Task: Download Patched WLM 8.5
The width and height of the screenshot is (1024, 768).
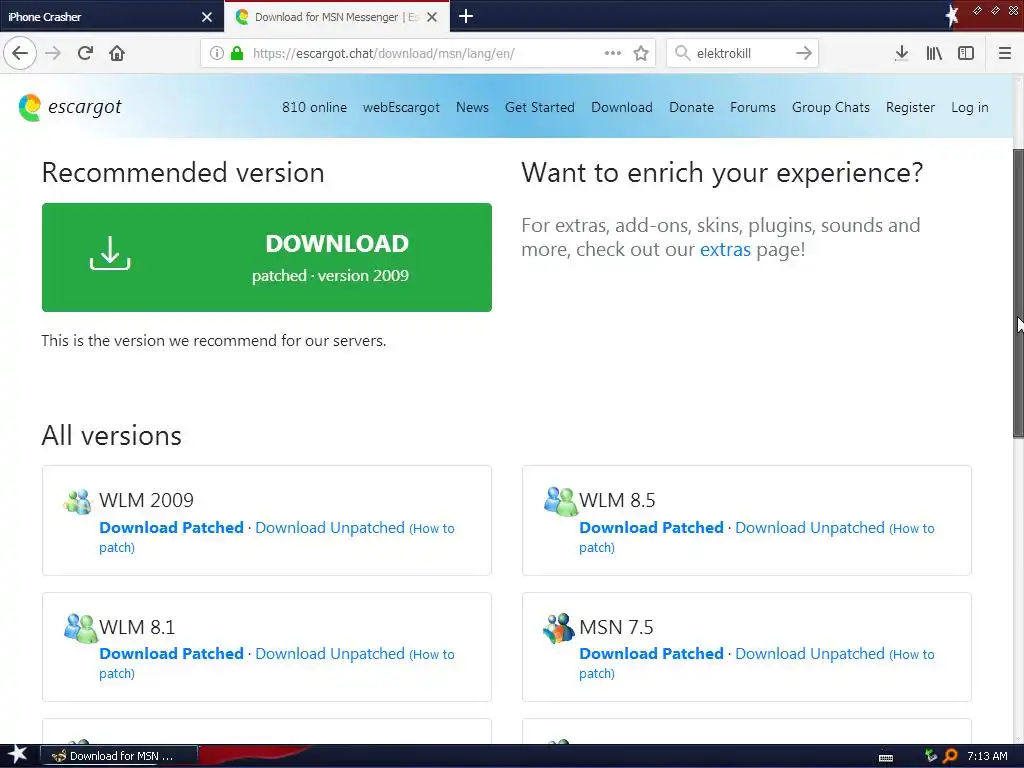Action: point(651,528)
